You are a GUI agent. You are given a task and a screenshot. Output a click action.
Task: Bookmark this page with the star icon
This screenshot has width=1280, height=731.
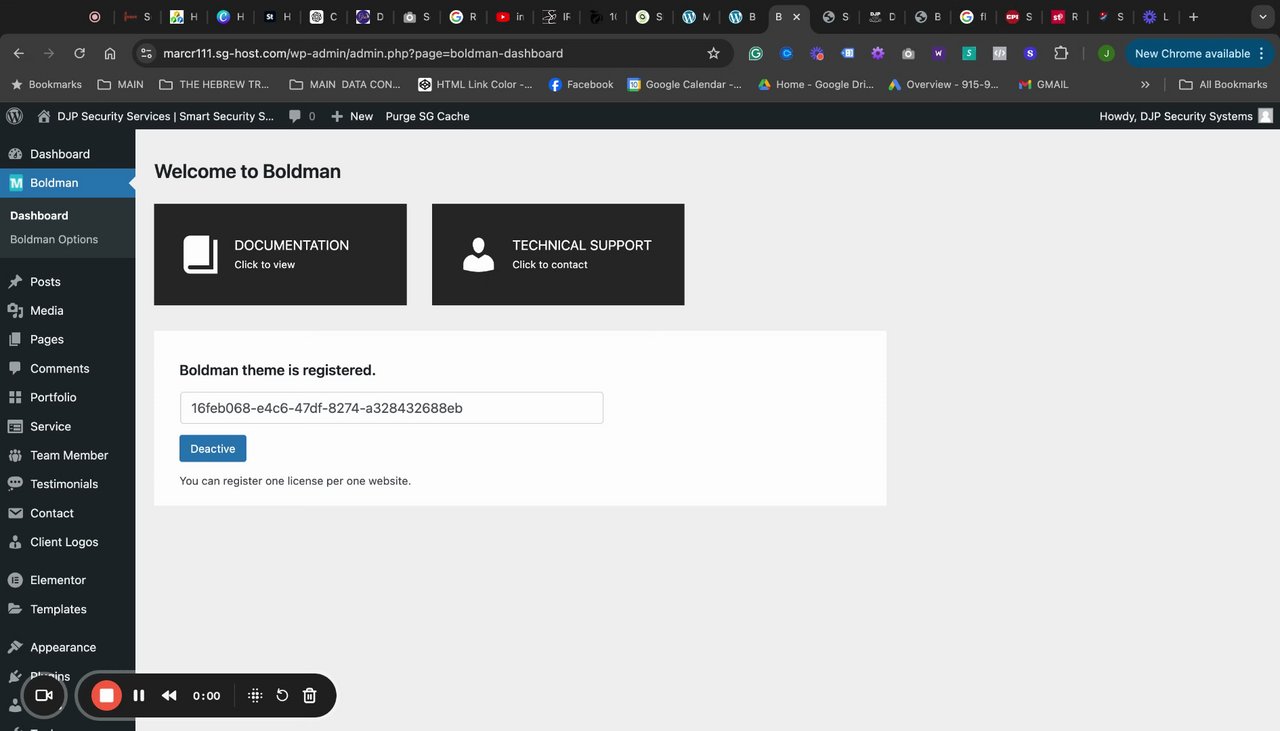[x=713, y=53]
